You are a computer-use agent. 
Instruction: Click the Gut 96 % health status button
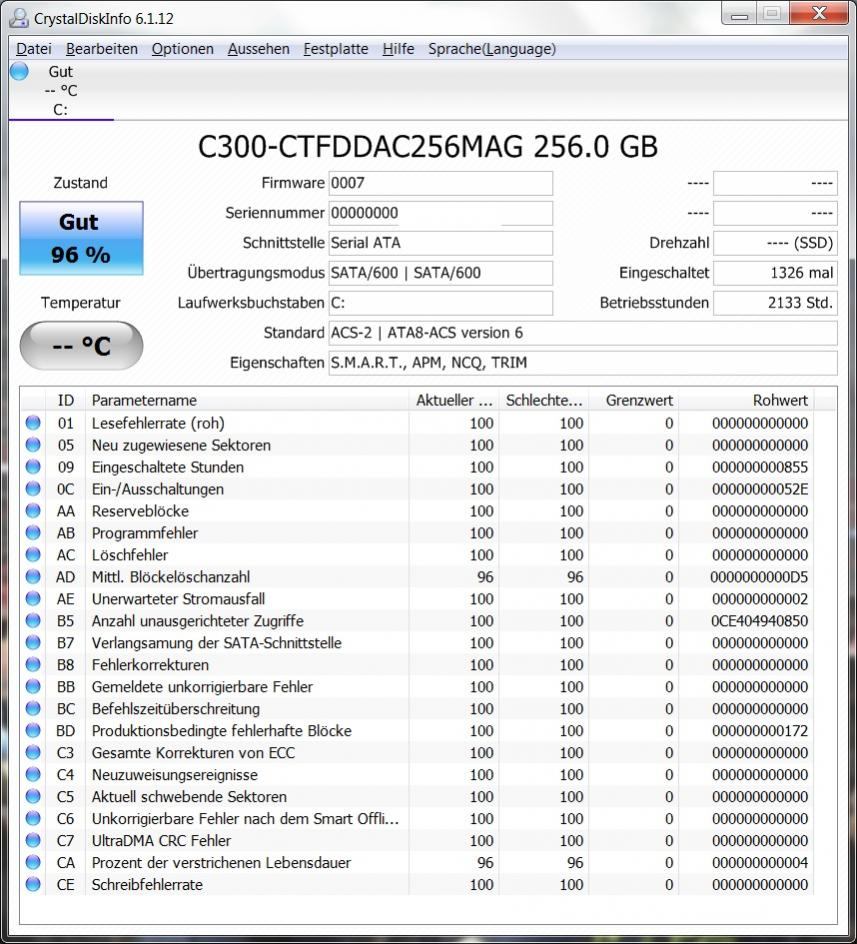[x=81, y=238]
